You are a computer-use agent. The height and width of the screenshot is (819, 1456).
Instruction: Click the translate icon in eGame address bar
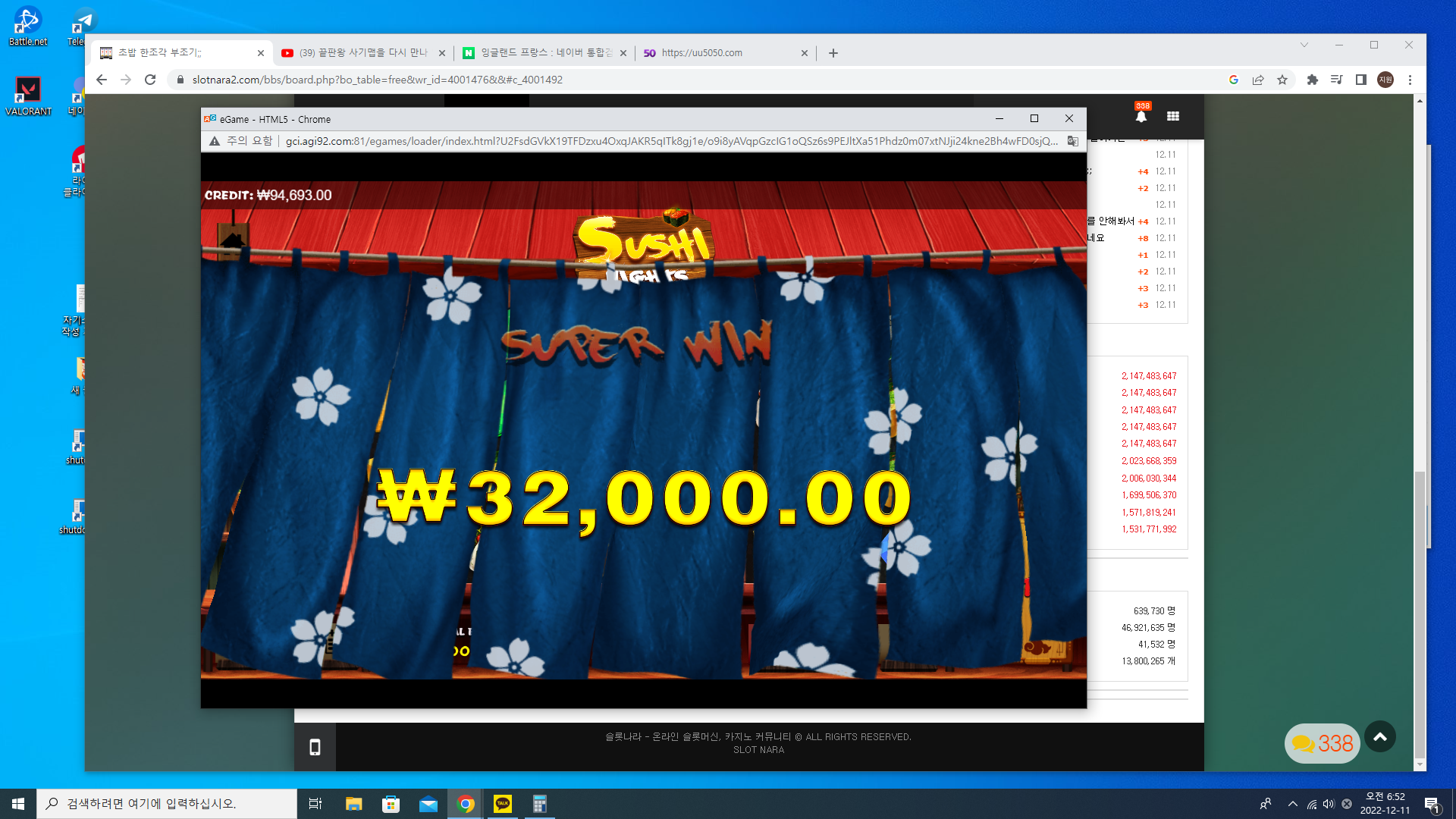tap(1073, 141)
